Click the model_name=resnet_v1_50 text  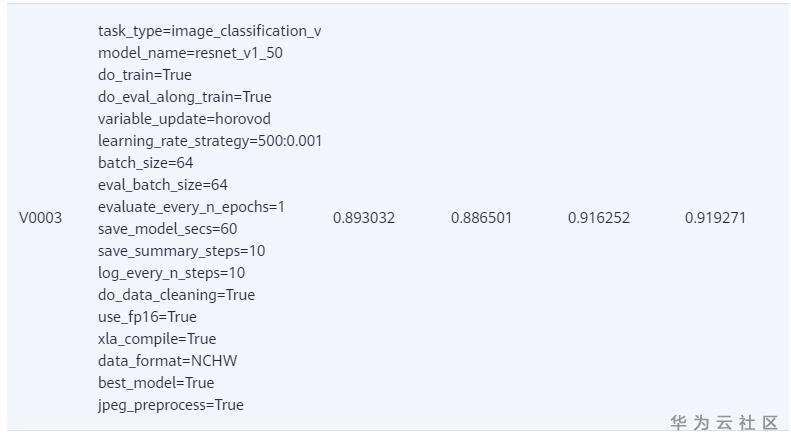190,53
